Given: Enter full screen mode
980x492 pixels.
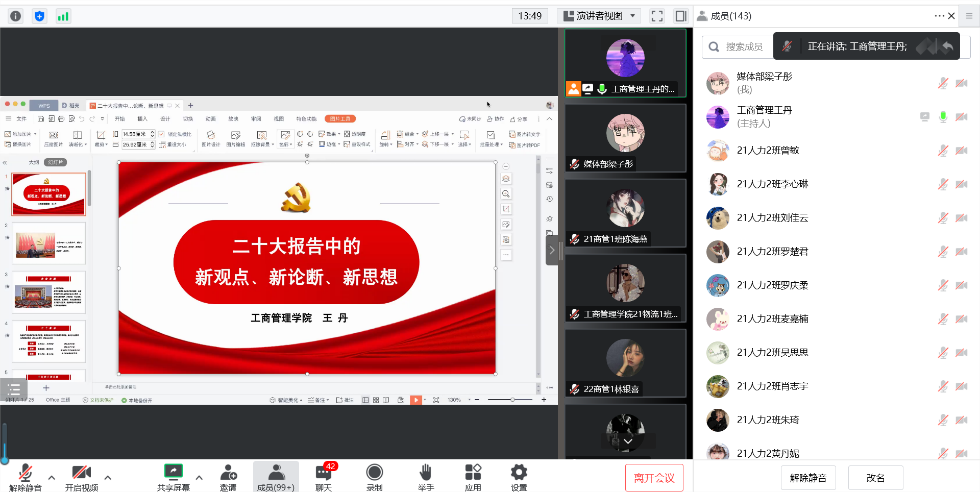Looking at the screenshot, I should pos(657,16).
